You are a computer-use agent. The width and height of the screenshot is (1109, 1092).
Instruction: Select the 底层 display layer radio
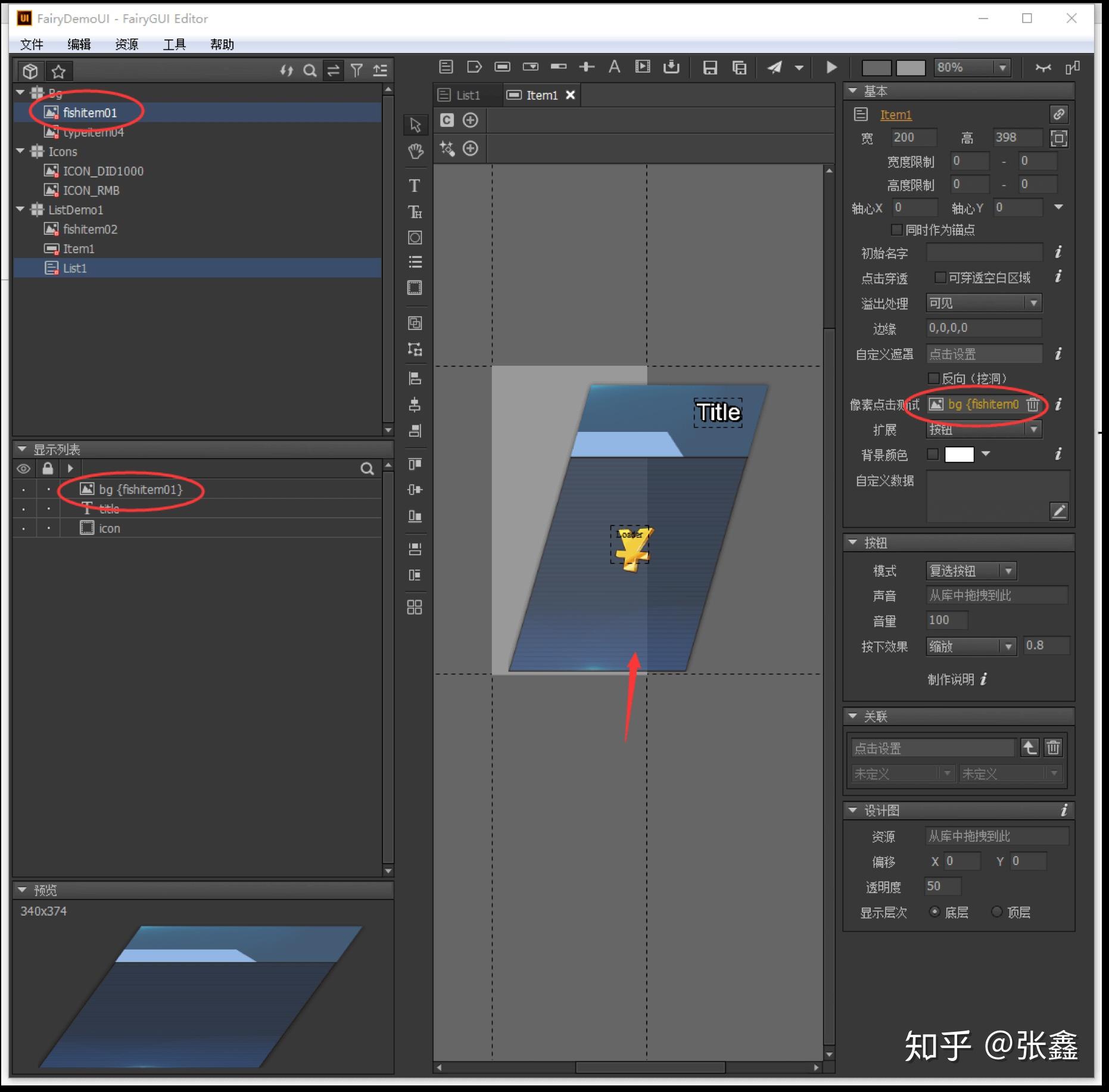934,911
